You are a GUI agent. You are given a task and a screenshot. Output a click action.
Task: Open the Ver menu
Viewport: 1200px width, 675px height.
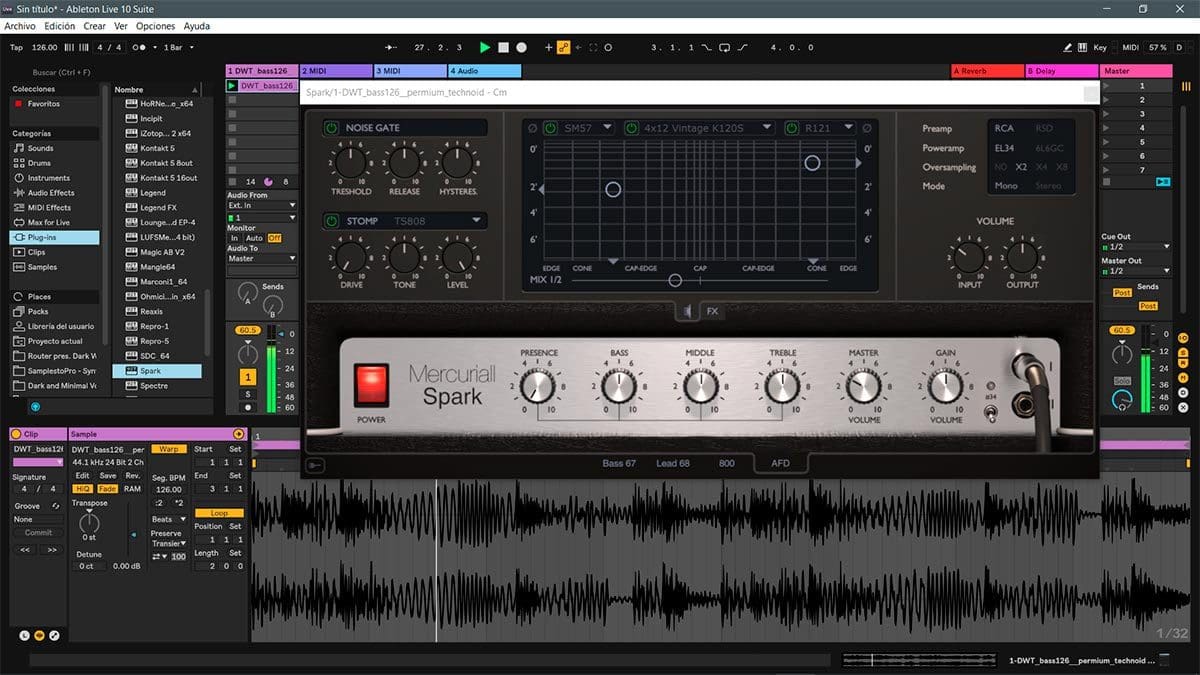click(121, 26)
